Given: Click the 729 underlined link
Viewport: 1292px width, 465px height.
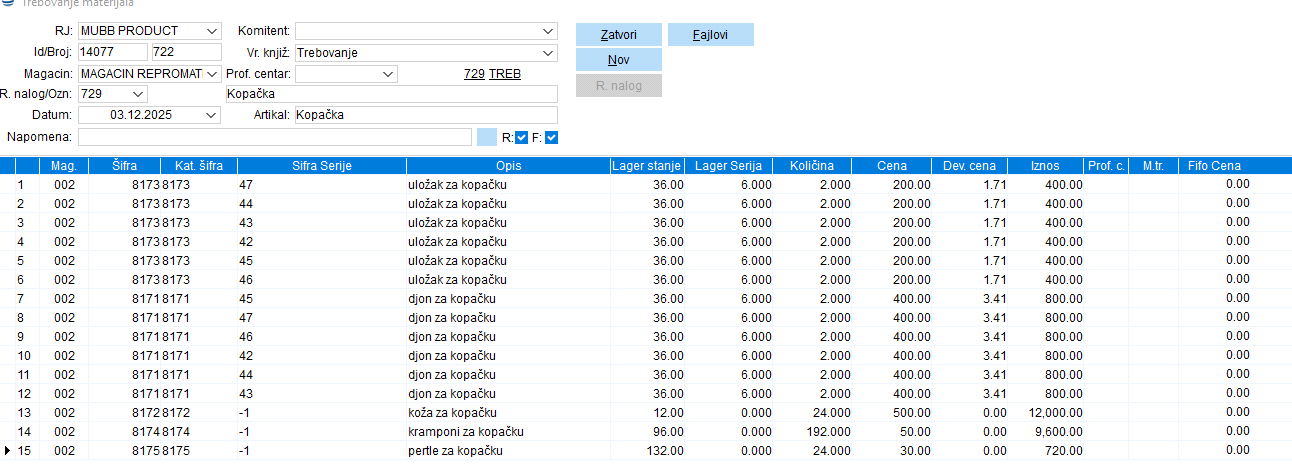Looking at the screenshot, I should [x=475, y=74].
